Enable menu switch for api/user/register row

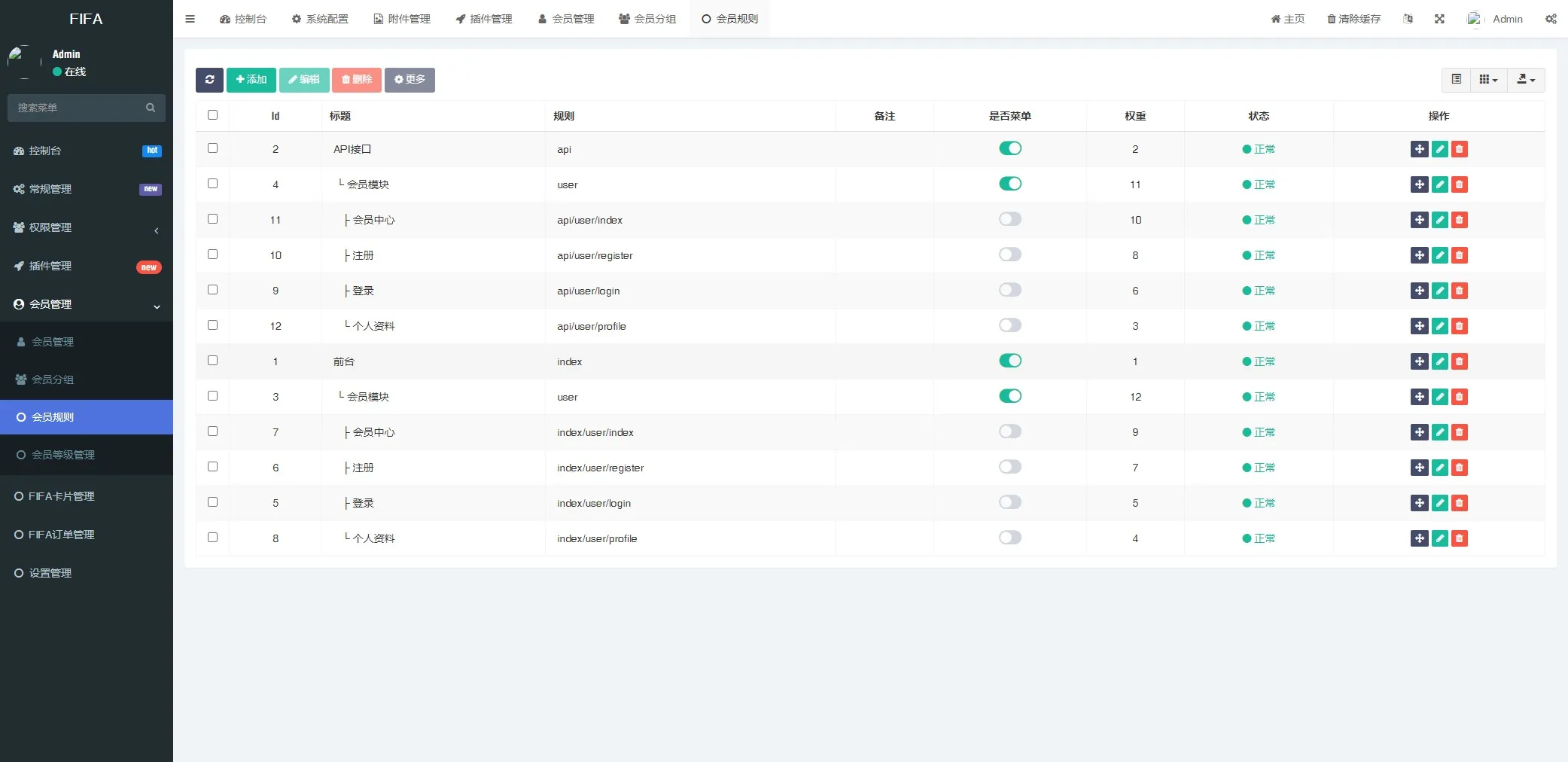coord(1010,255)
